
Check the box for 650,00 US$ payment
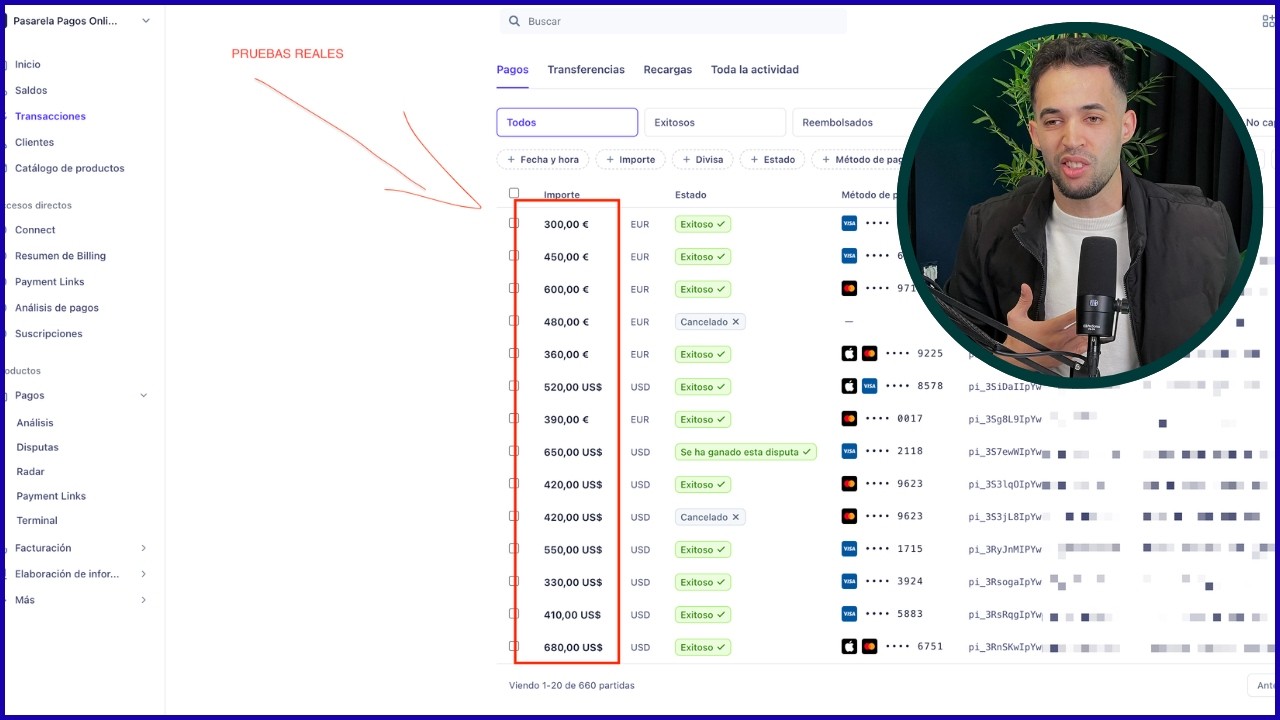coord(514,451)
